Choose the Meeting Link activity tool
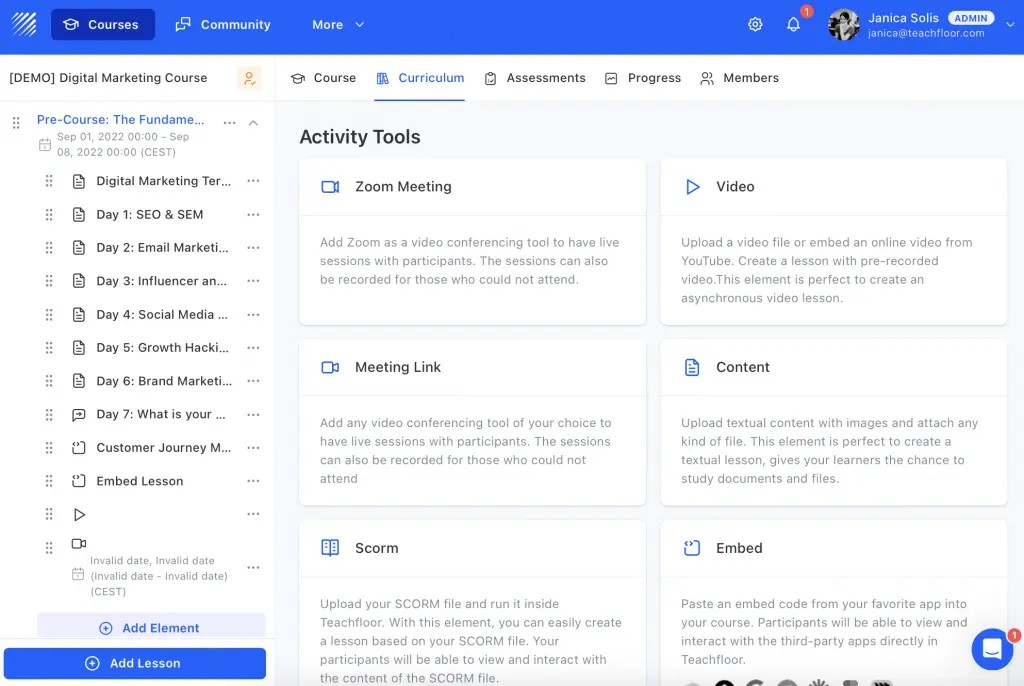Screen dimensions: 1024x686 472,422
